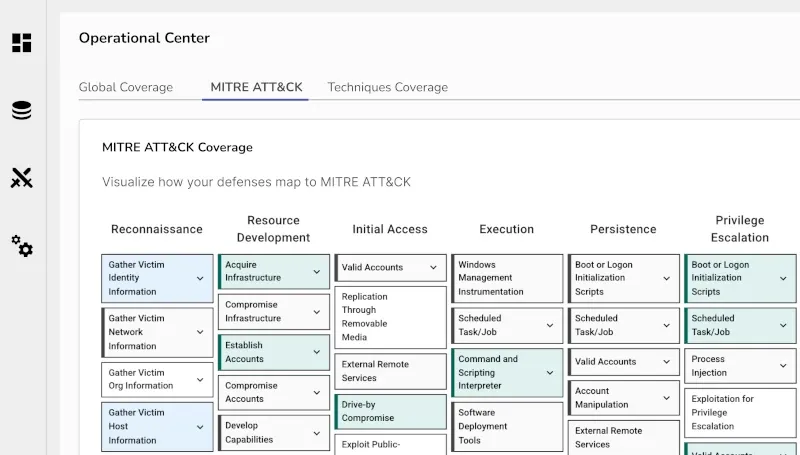Expand Command and Scripting Interpreter chevron
The image size is (800, 455).
[550, 373]
